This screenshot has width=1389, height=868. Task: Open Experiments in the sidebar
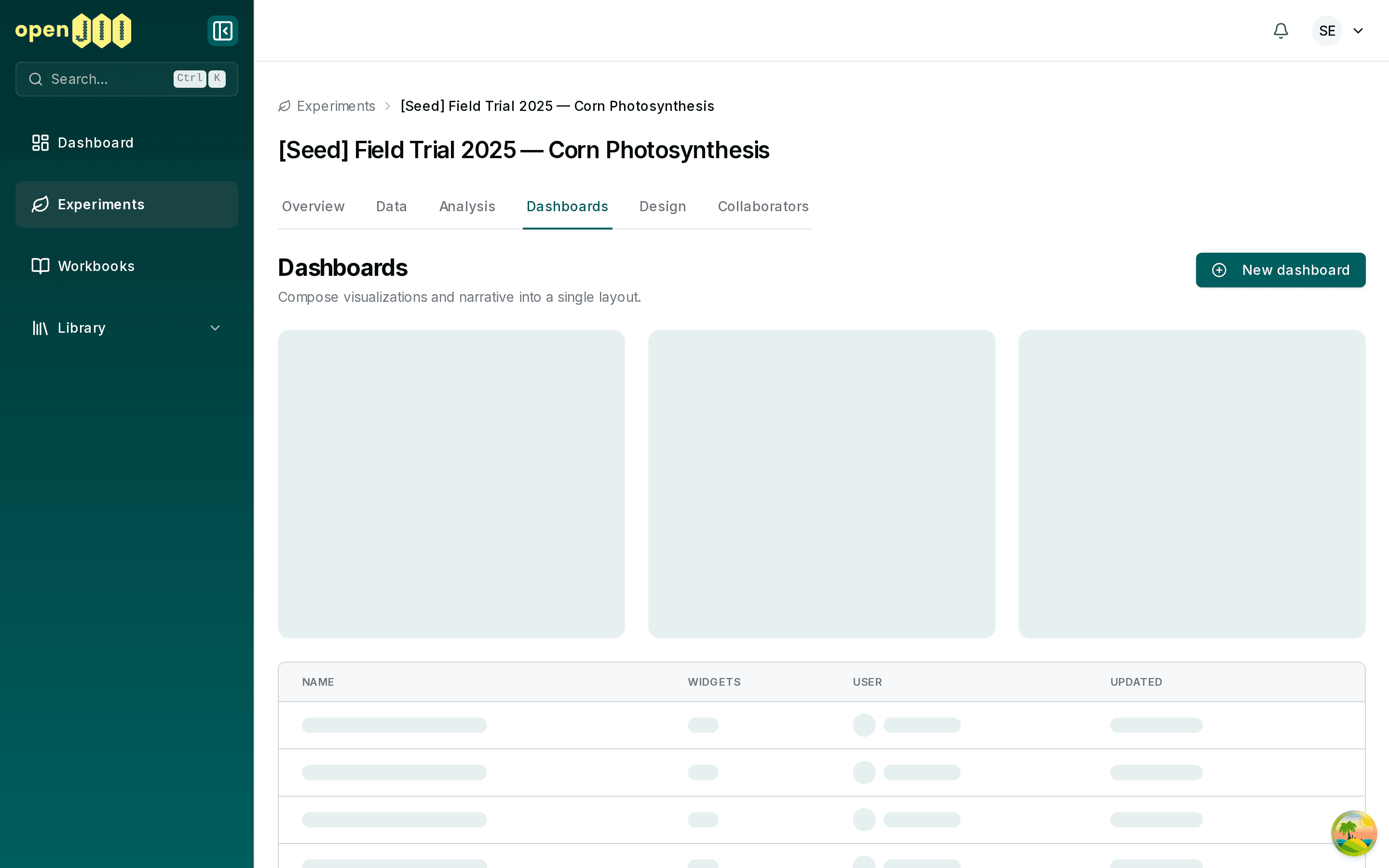(x=127, y=204)
